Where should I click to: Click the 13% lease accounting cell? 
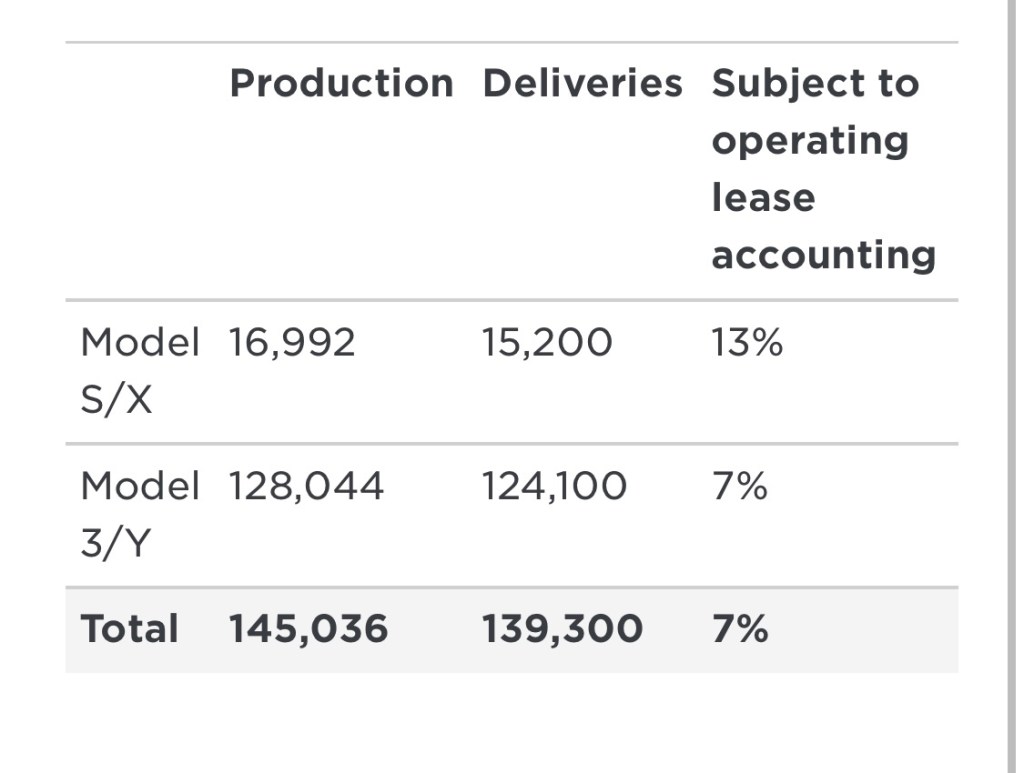coord(747,343)
